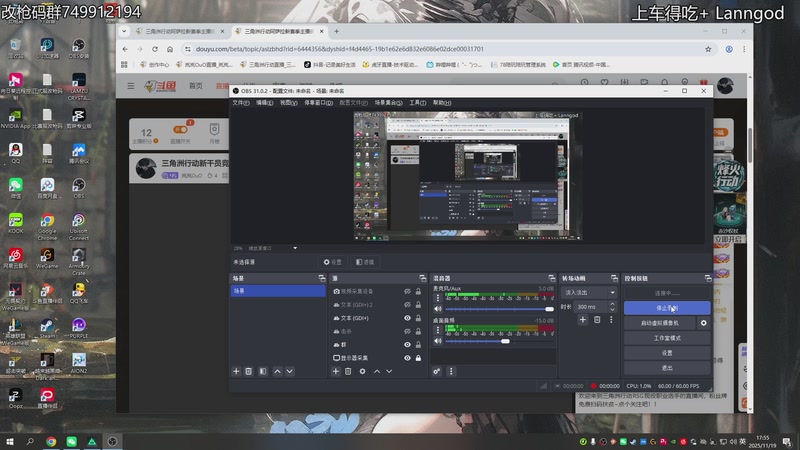Show the 文本 (GDI+) 2 source
800x450 pixels.
(407, 305)
